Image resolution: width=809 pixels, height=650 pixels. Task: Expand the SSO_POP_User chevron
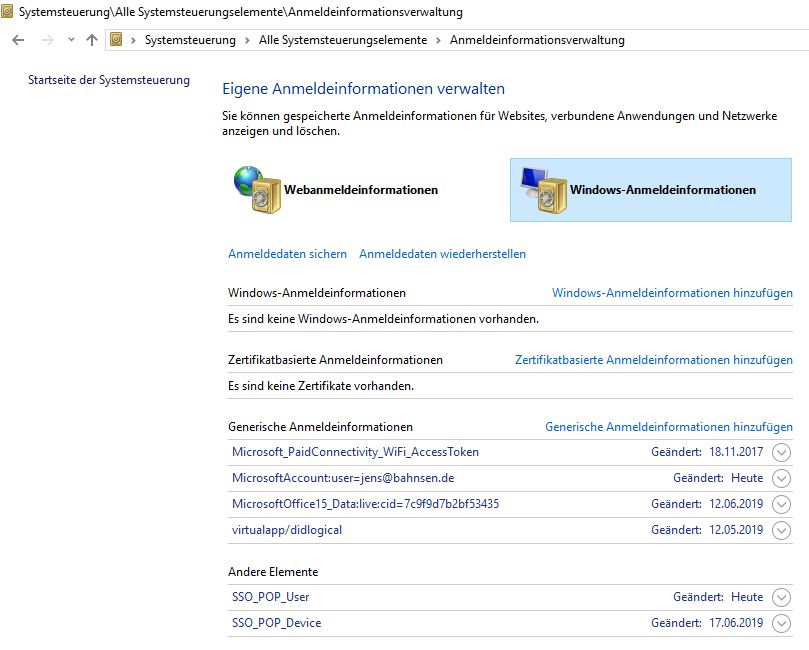(781, 597)
